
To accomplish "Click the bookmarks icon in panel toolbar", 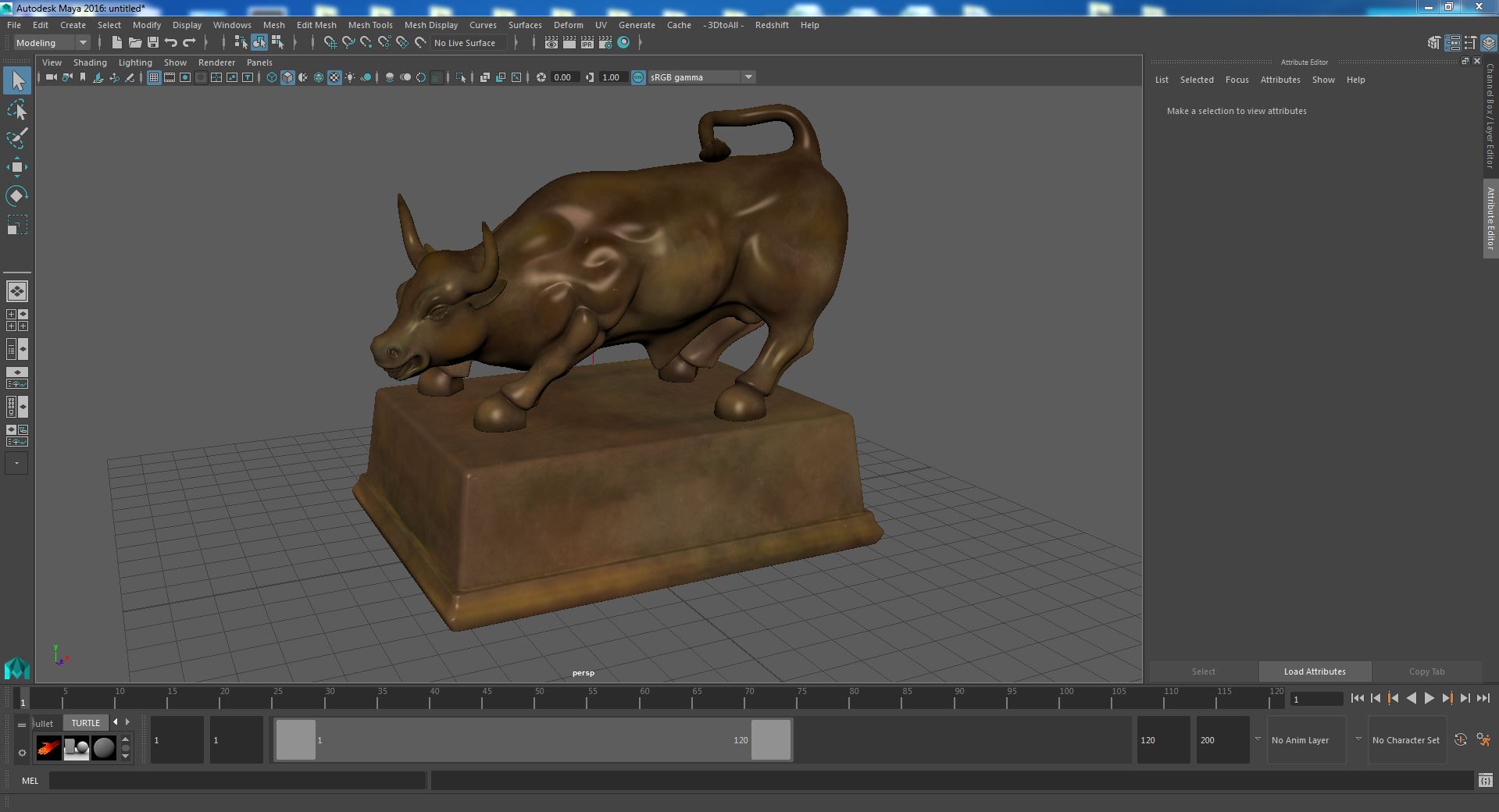I will [83, 77].
